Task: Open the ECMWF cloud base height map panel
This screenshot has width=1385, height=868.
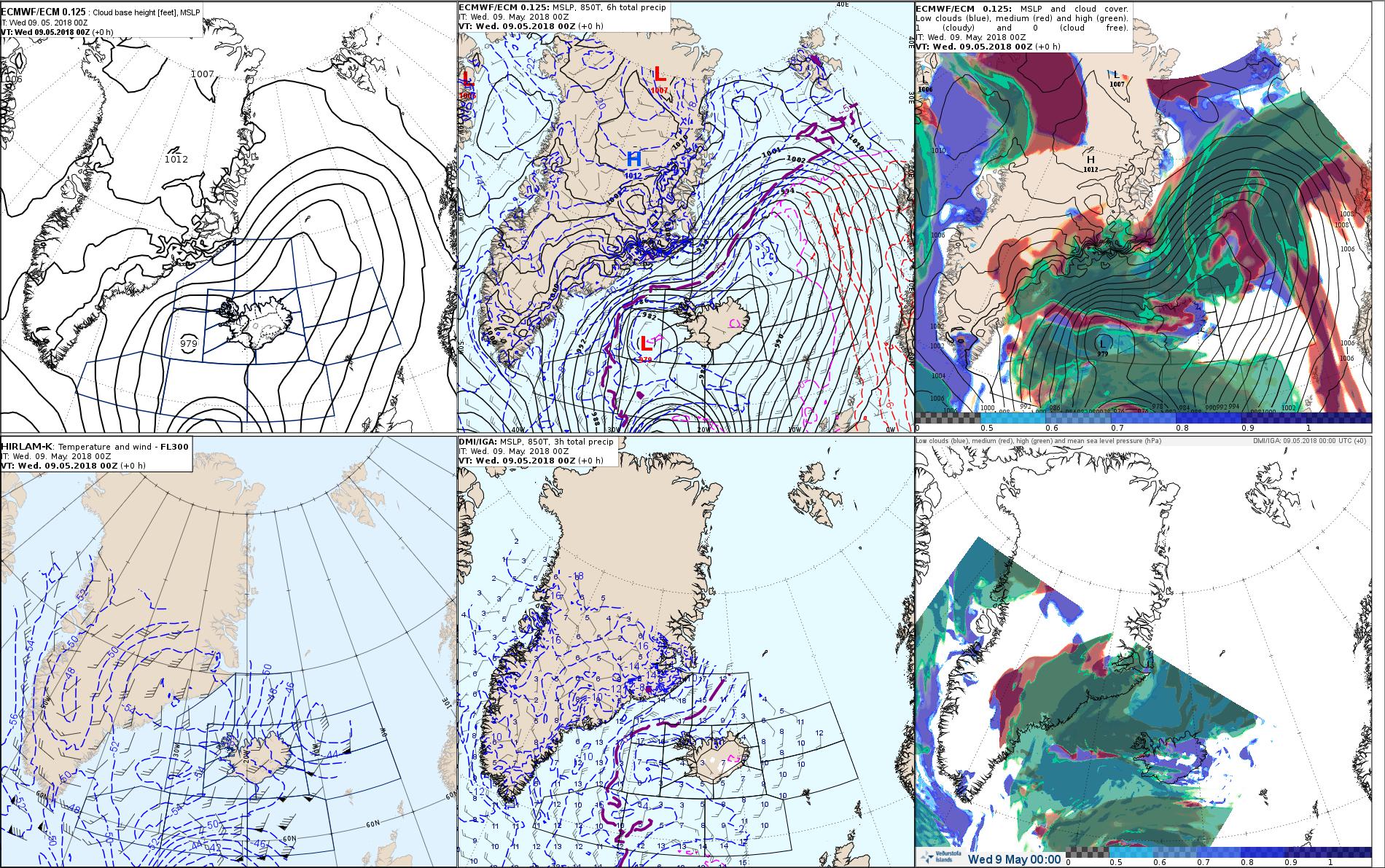Action: coord(228,216)
